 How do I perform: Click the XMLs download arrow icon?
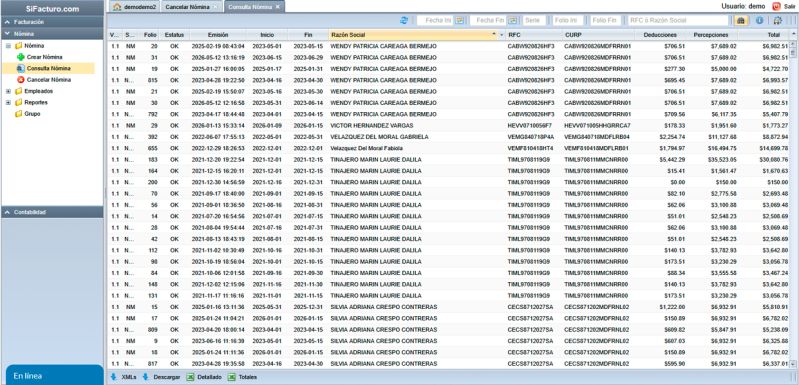tap(114, 377)
